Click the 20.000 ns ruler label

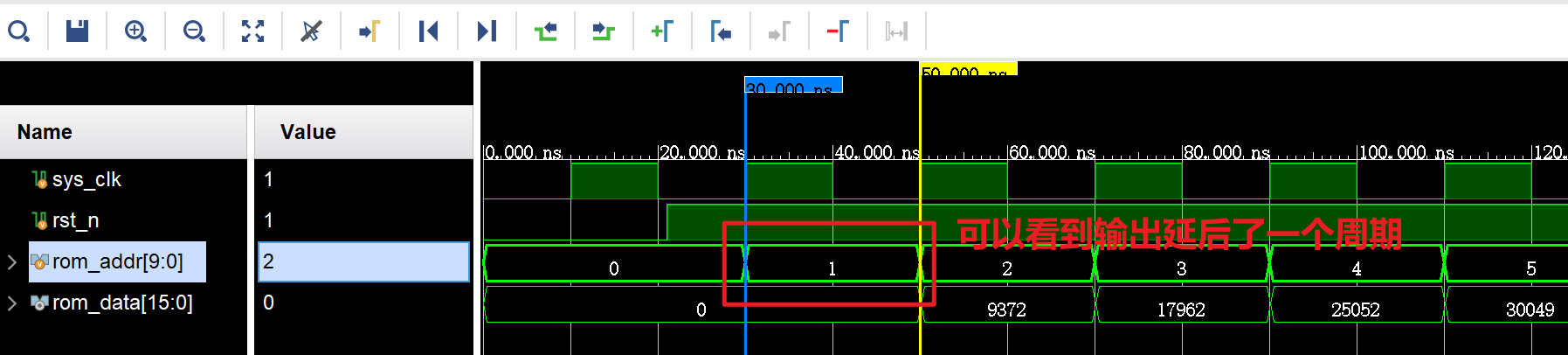click(x=702, y=152)
